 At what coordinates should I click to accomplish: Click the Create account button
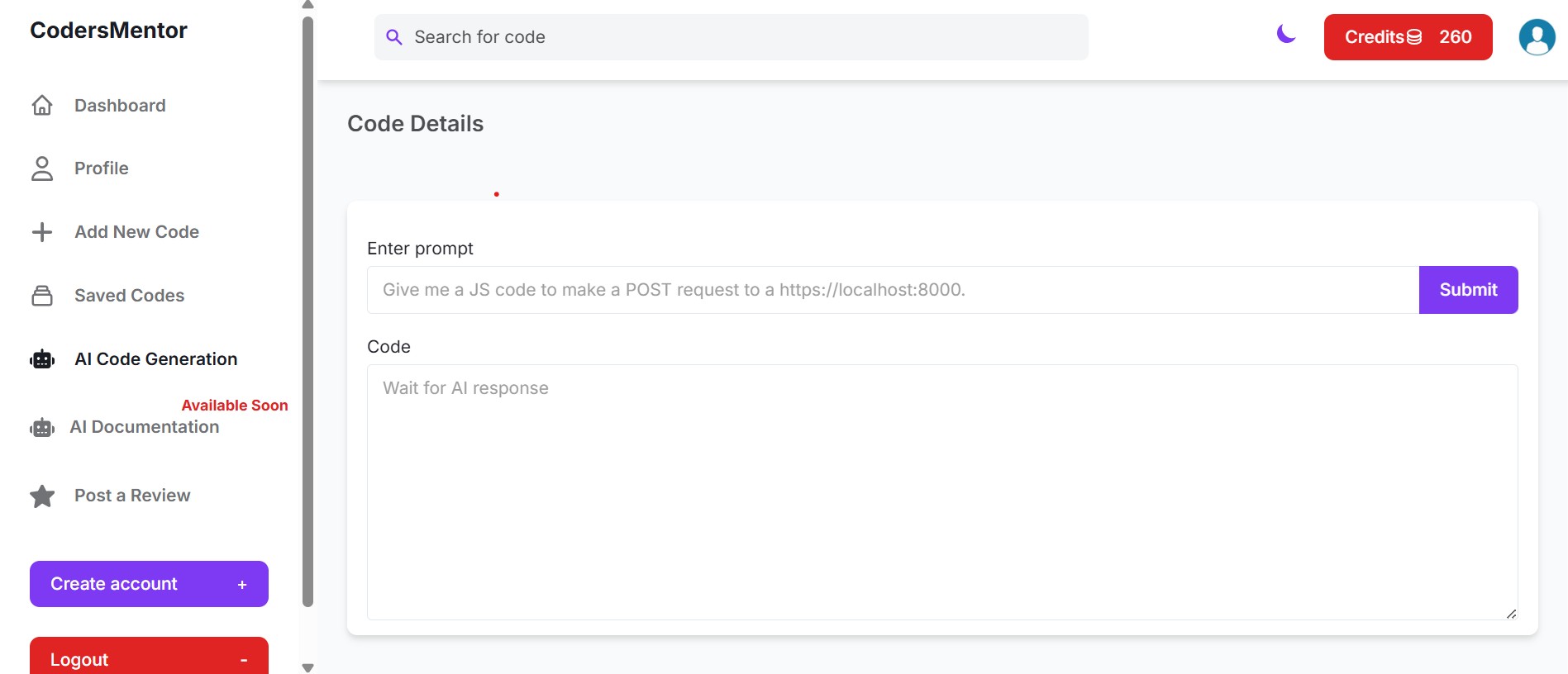(149, 584)
